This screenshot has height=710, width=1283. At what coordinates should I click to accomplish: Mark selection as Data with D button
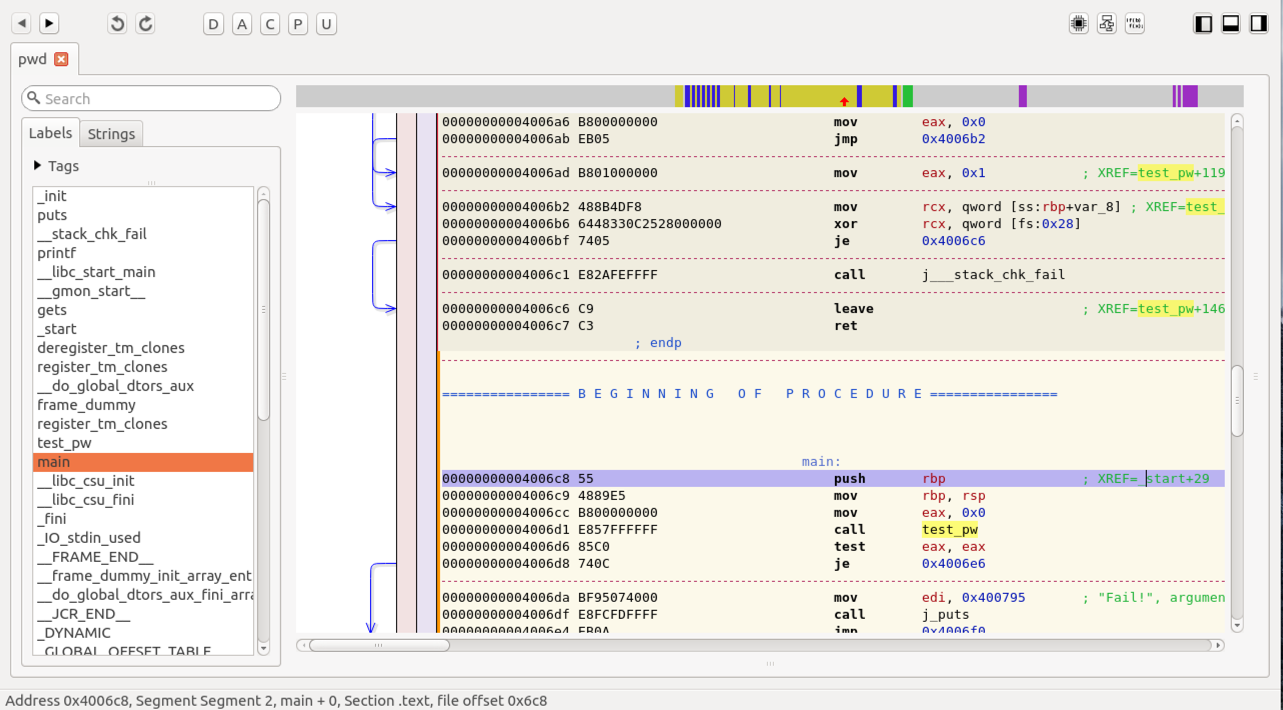coord(214,24)
